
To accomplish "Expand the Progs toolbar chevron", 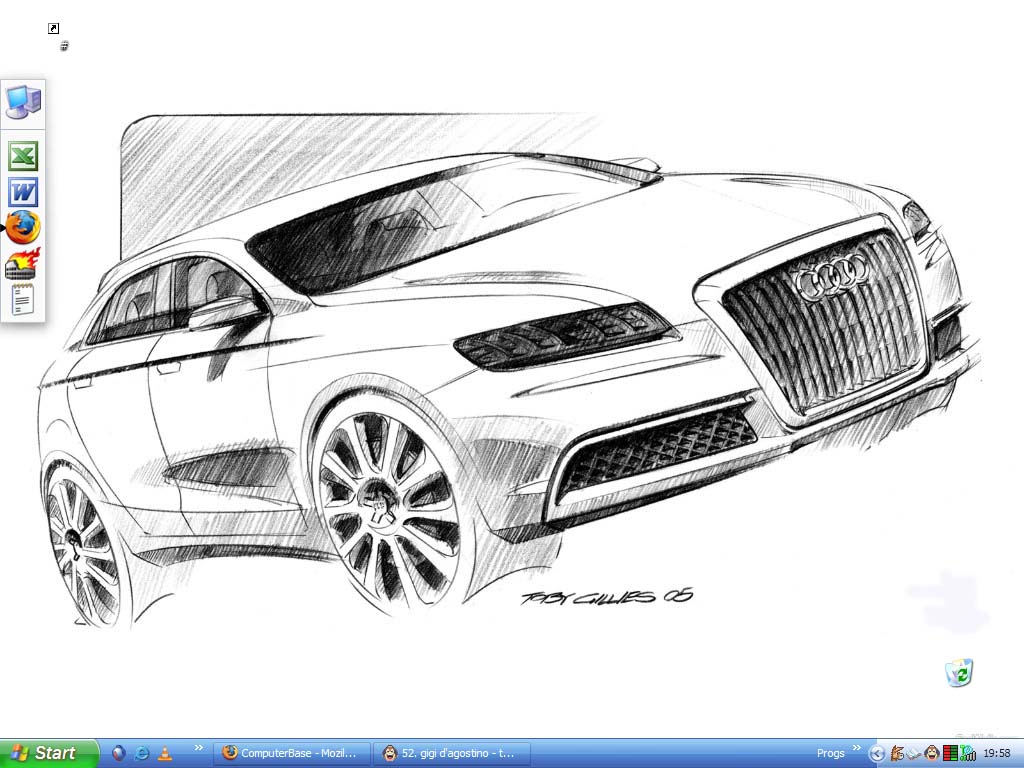I will [x=857, y=748].
